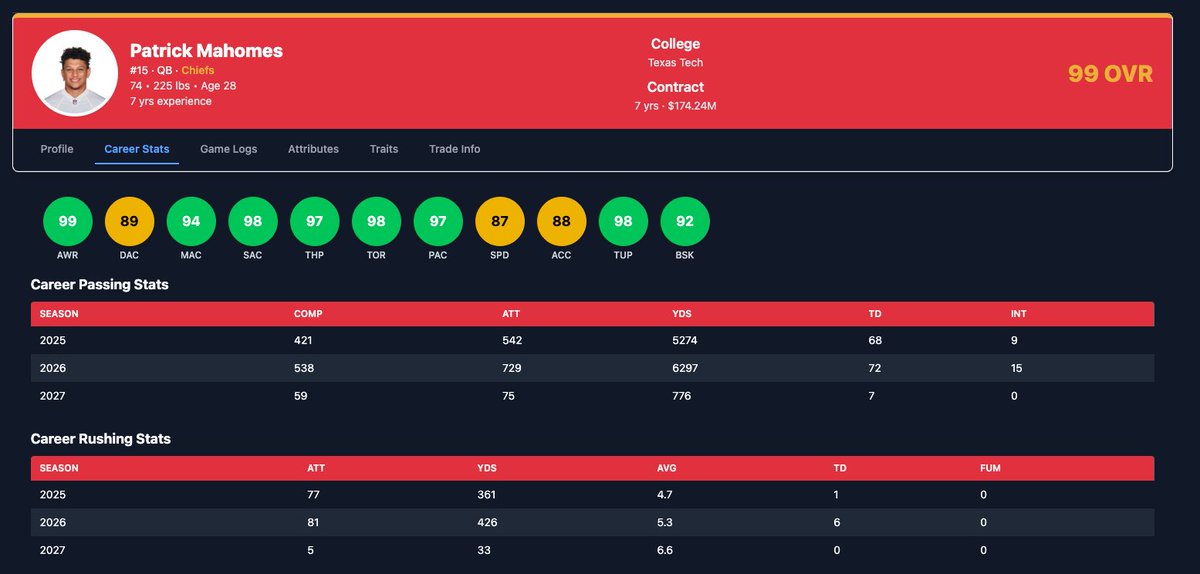1200x574 pixels.
Task: Click rushing average value 5.3
Action: tap(663, 522)
